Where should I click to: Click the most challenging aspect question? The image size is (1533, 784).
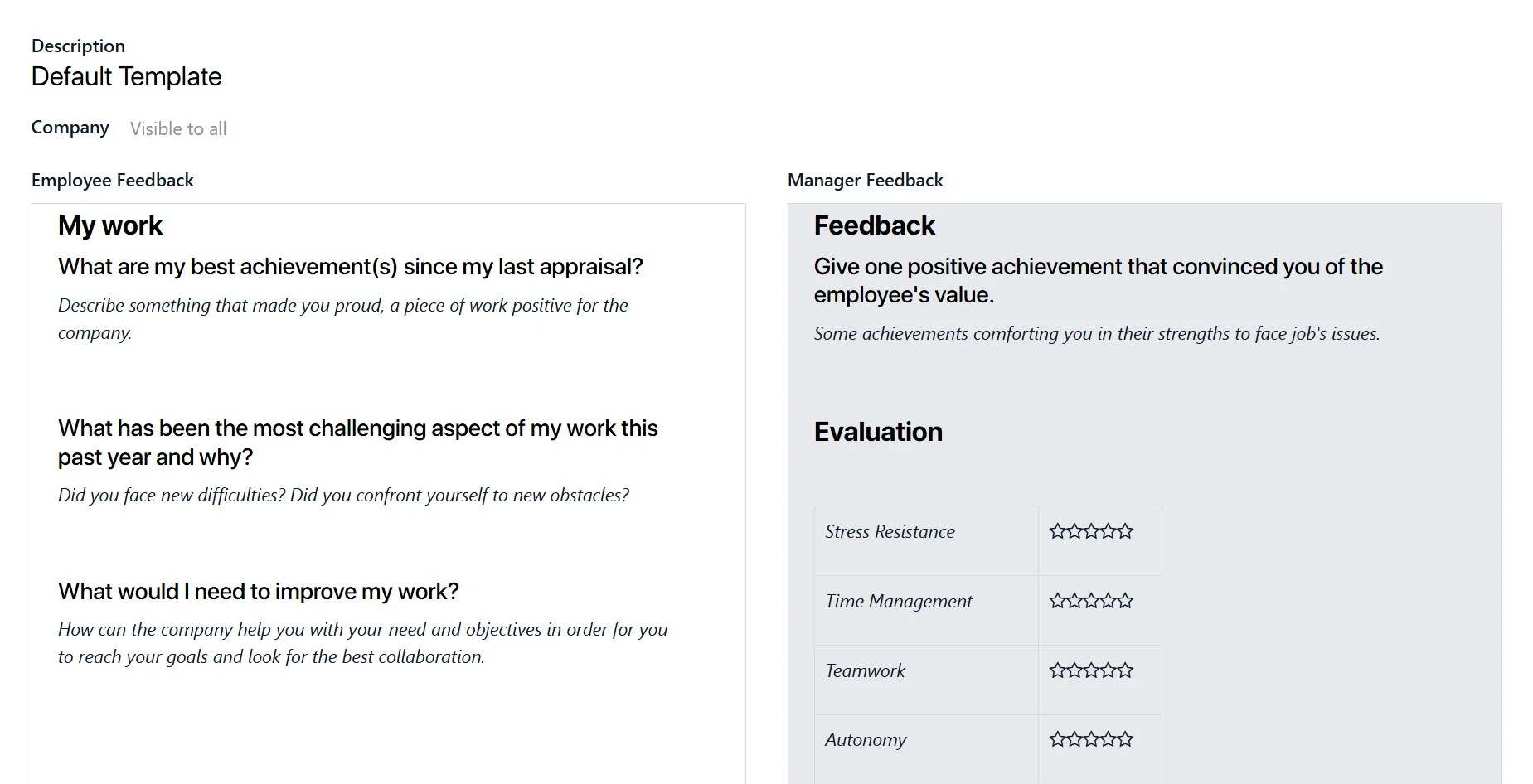click(x=357, y=428)
